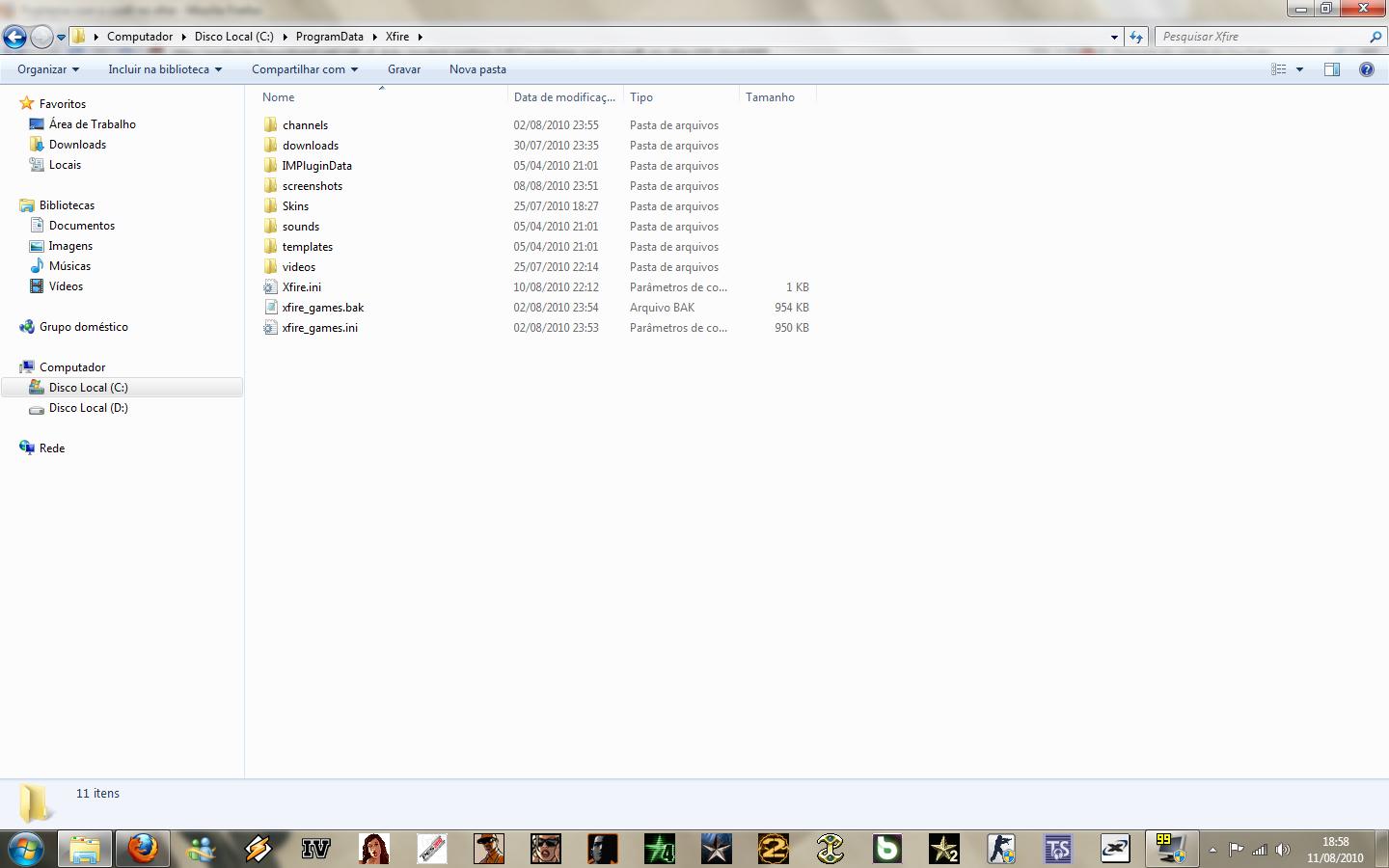
Task: Click in the Pesquisar Xfire search box
Action: click(1262, 37)
